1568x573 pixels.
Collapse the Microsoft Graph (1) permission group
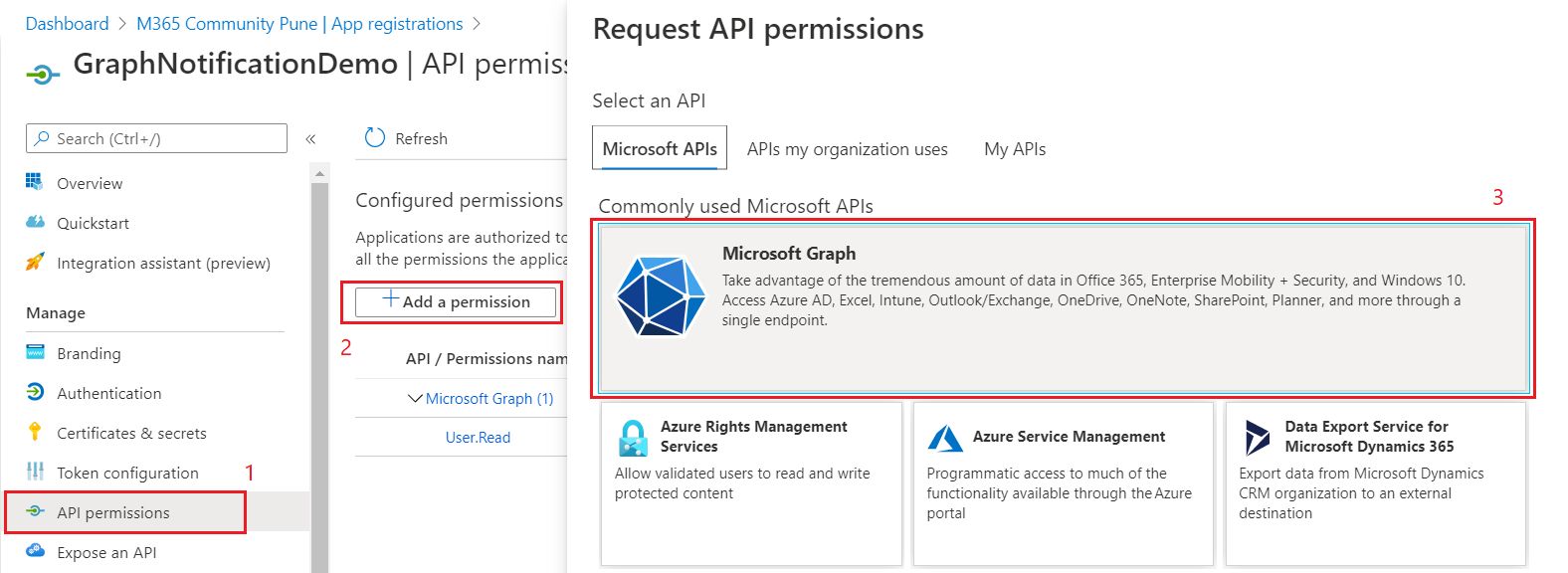[x=415, y=398]
